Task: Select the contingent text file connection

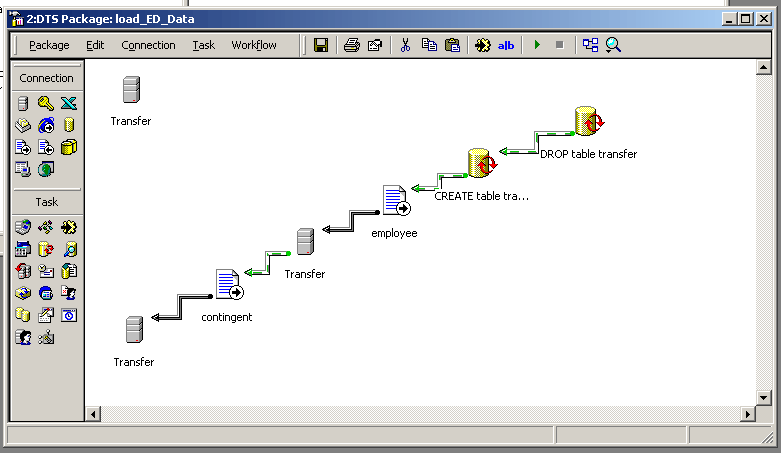Action: [229, 285]
